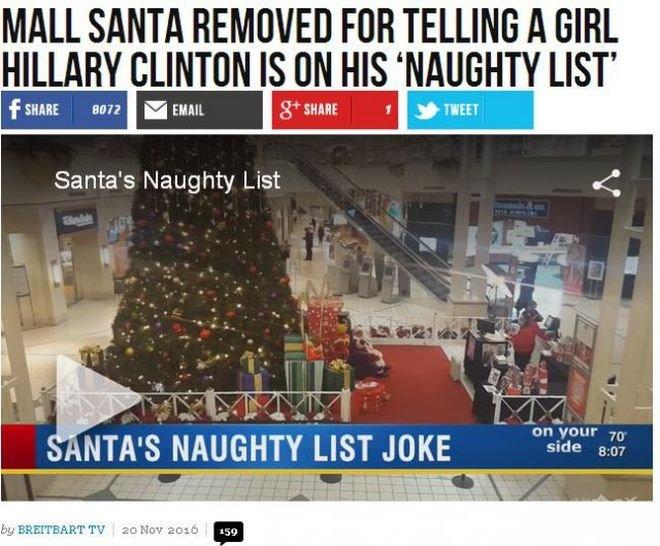Tweet the article using TWEET label

461,110
